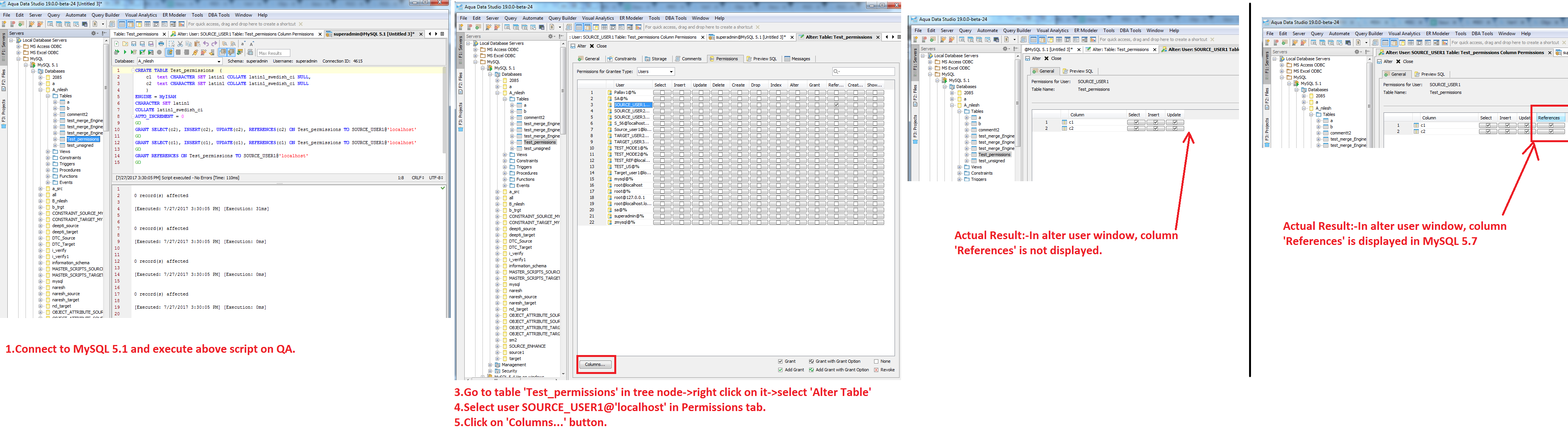Click the Test_permissions table icon in the query window tree
This screenshot has height=435, width=1568.
pyautogui.click(x=62, y=139)
